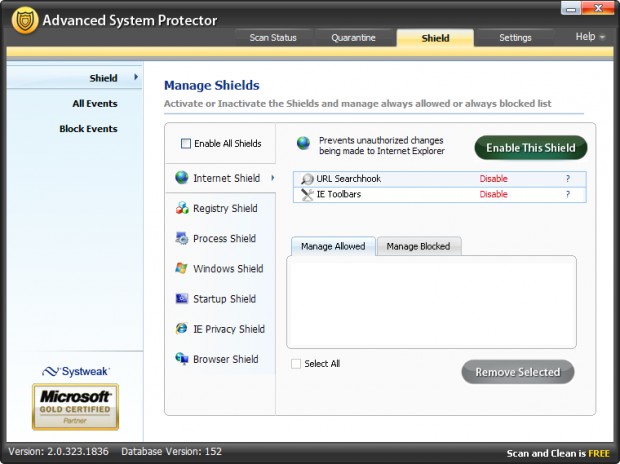The image size is (620, 464).
Task: Open All Events in the sidebar
Action: click(x=95, y=104)
